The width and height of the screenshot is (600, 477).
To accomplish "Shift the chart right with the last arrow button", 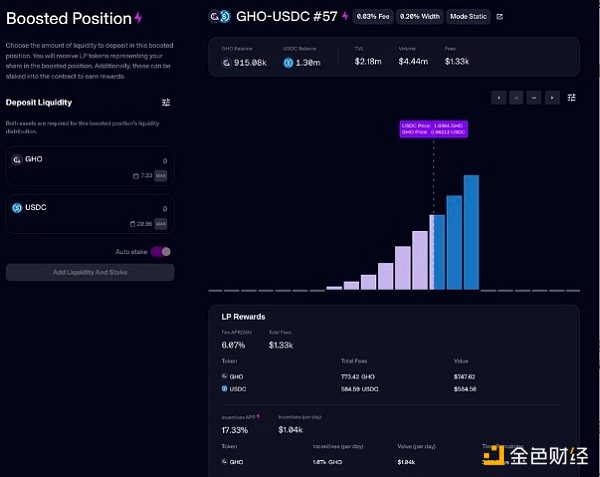I will pyautogui.click(x=552, y=98).
